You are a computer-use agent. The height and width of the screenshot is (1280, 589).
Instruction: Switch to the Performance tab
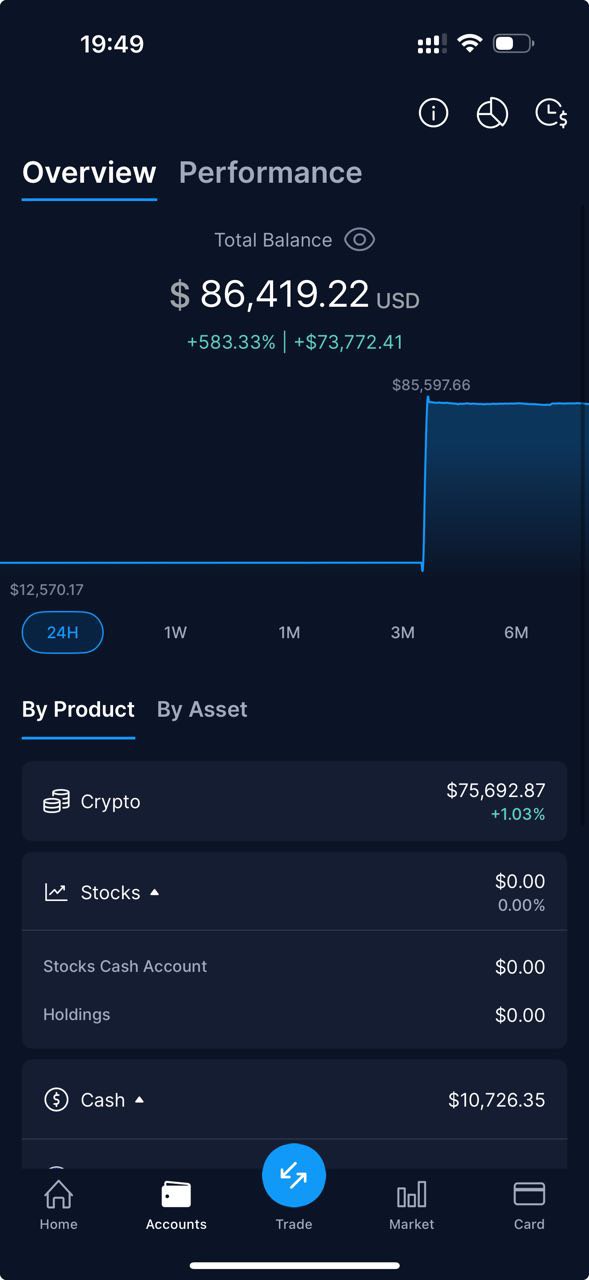270,172
